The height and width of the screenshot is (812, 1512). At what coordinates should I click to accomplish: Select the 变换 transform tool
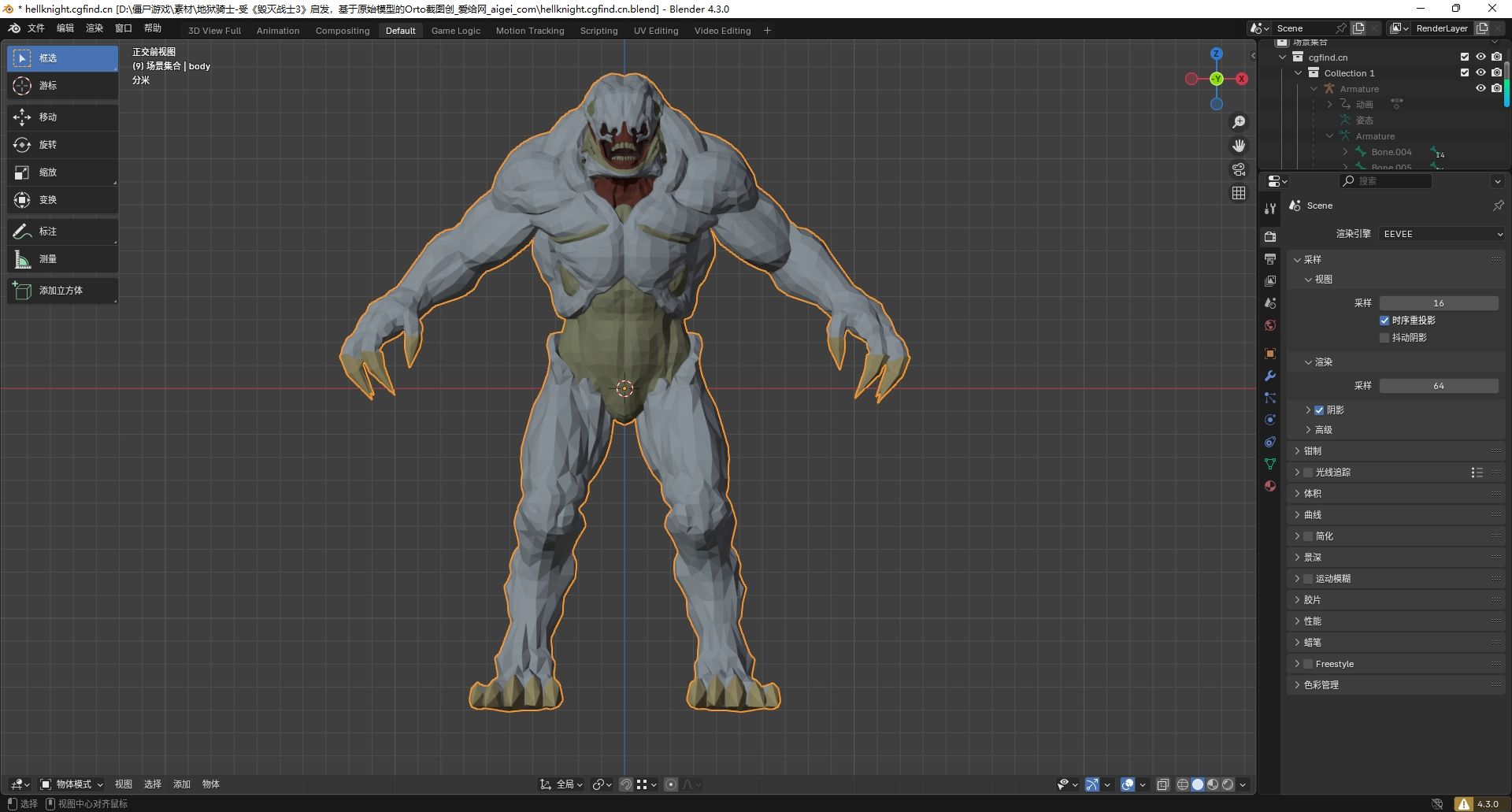[63, 200]
